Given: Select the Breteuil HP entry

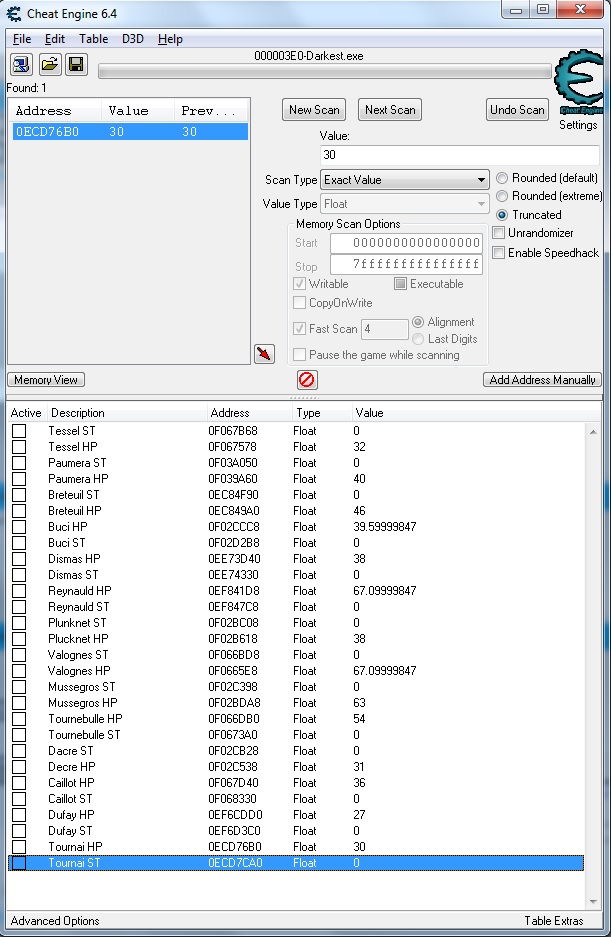Looking at the screenshot, I should pos(296,511).
